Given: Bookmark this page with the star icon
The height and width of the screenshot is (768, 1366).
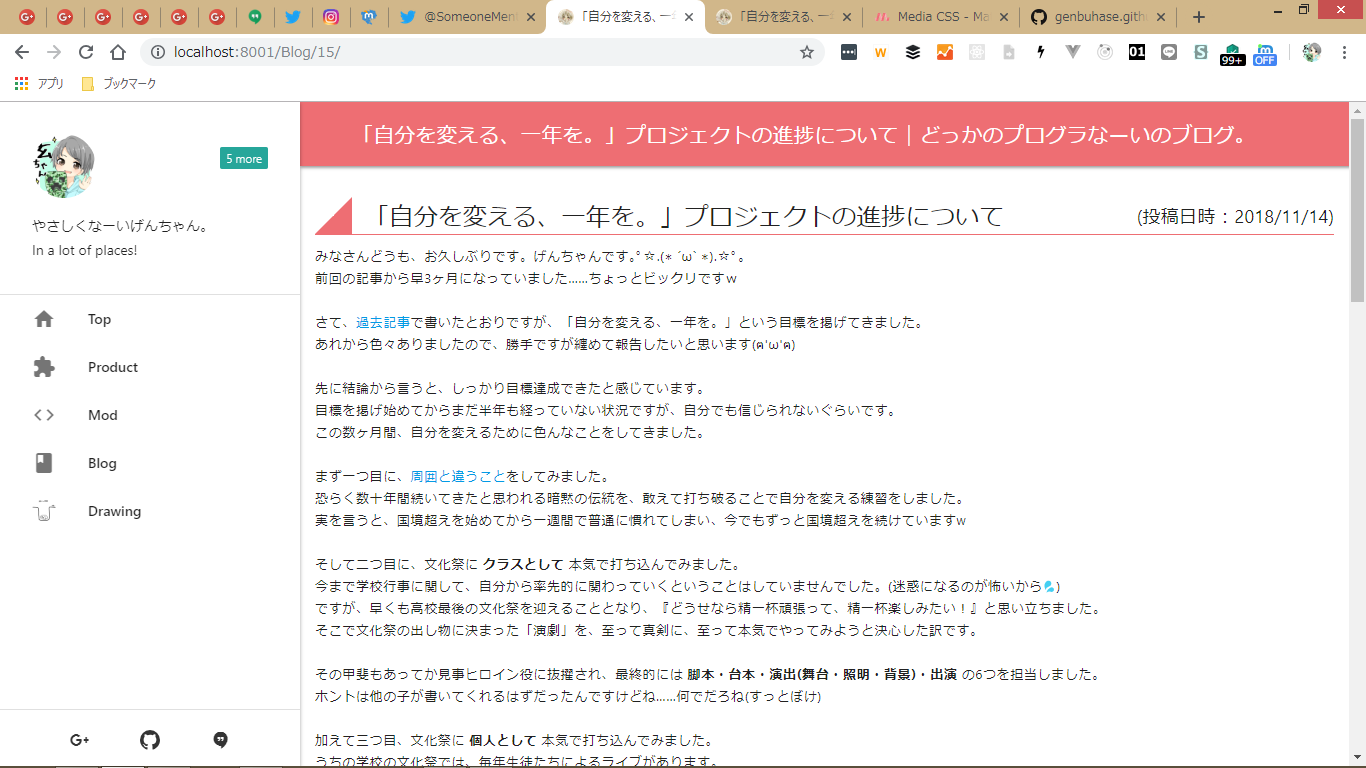Looking at the screenshot, I should [806, 52].
